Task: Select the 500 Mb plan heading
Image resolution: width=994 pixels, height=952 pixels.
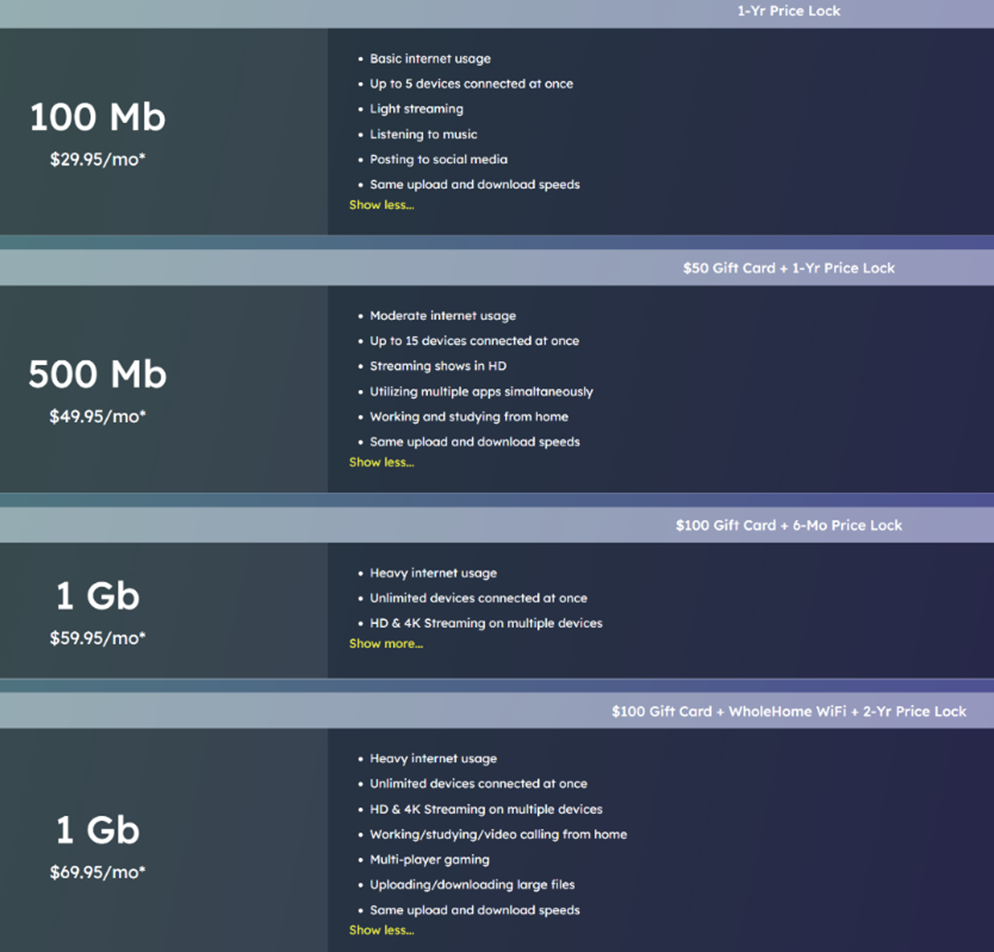Action: coord(98,374)
